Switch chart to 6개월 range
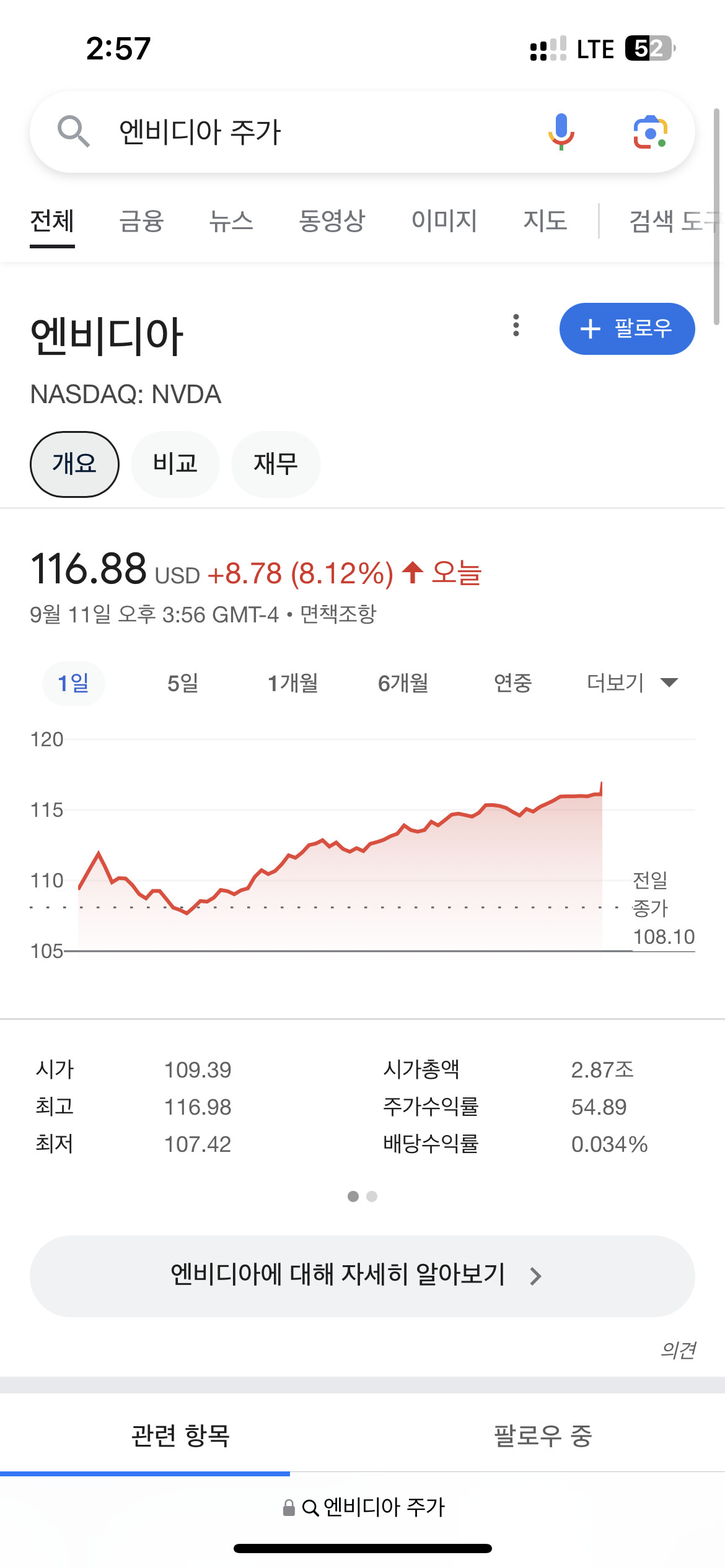The width and height of the screenshot is (725, 1568). (403, 683)
